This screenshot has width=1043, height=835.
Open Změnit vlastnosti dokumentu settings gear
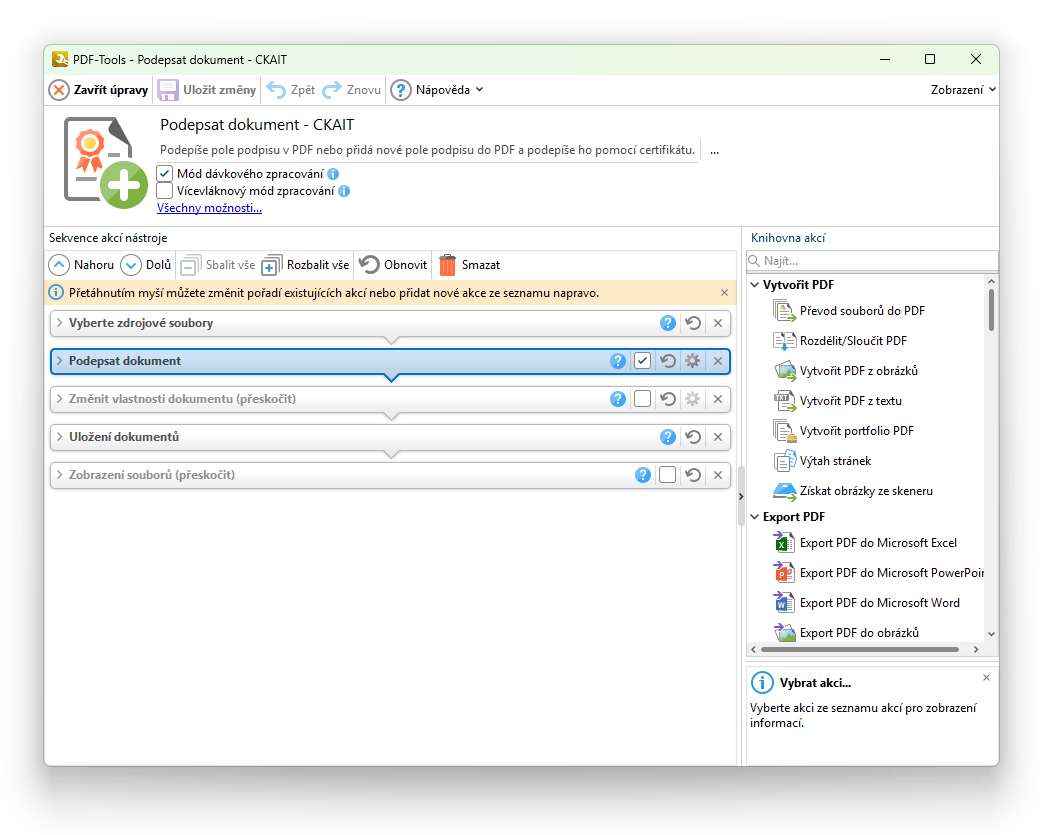692,399
